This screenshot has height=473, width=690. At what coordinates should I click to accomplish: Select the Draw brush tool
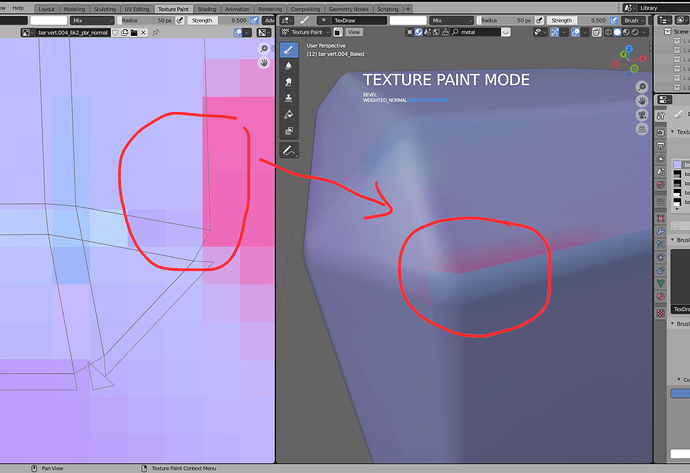click(289, 50)
